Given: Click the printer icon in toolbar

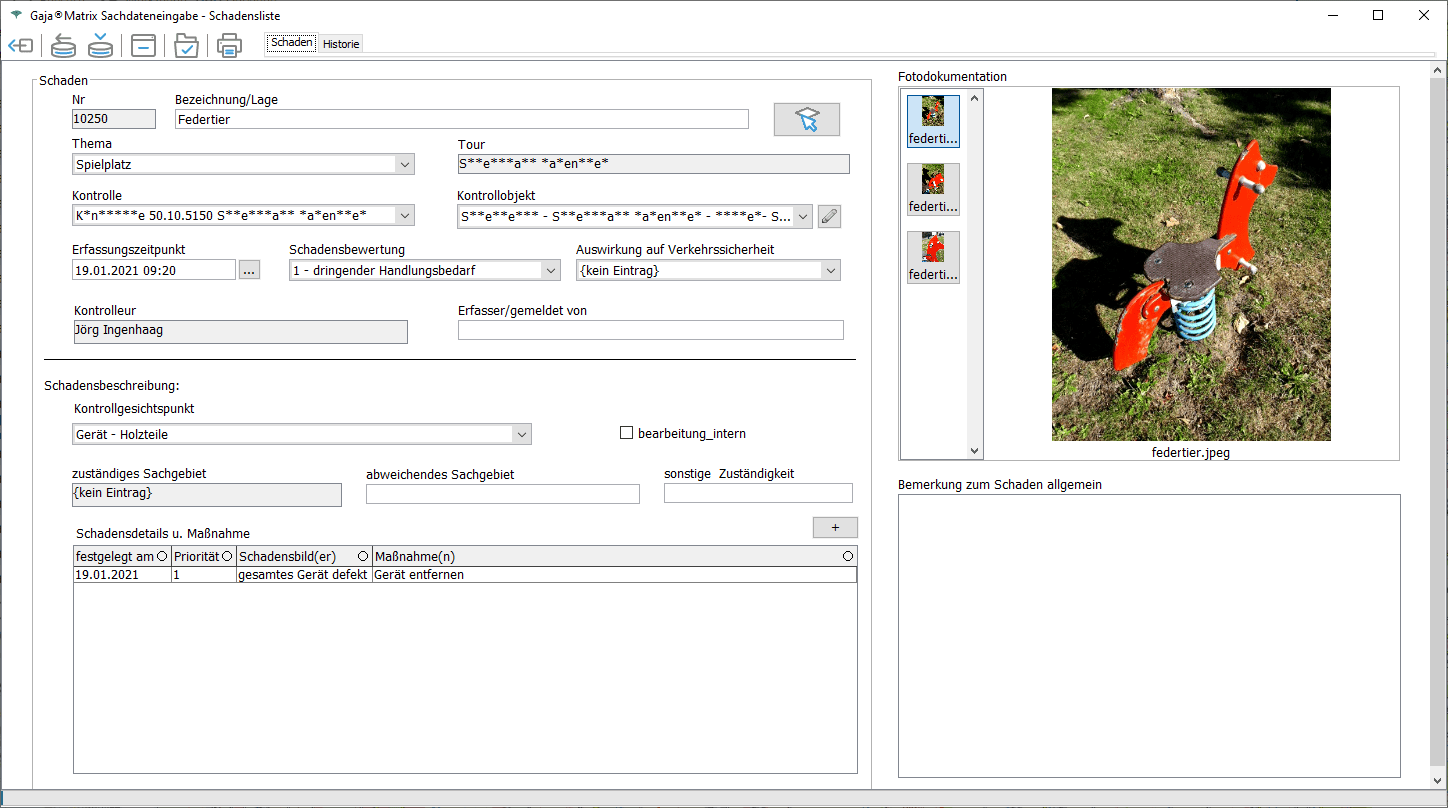Looking at the screenshot, I should [229, 46].
